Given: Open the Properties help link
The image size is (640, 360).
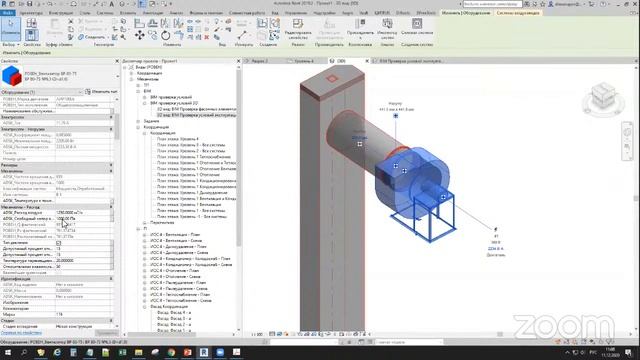Looking at the screenshot, I should click(x=21, y=333).
